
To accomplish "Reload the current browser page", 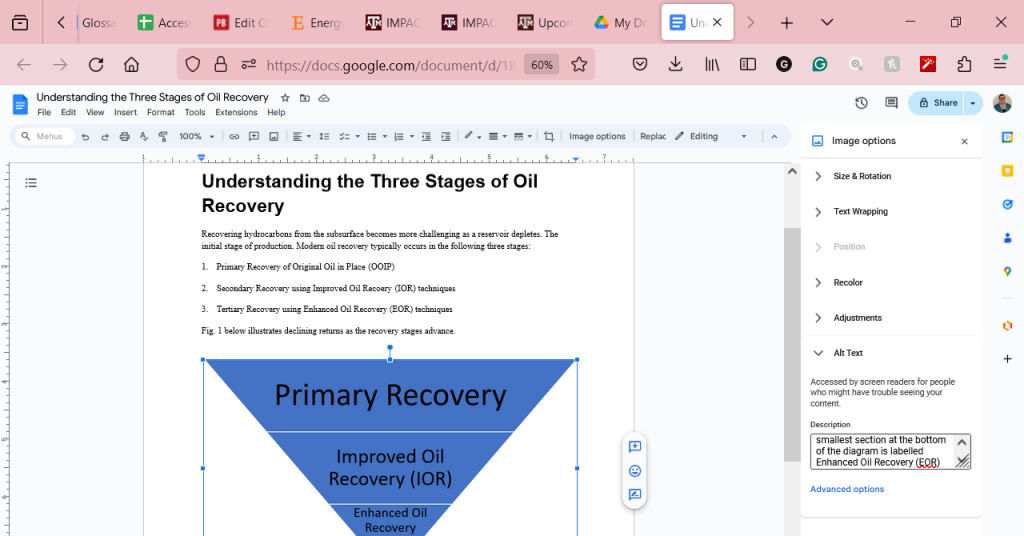I will pyautogui.click(x=96, y=65).
